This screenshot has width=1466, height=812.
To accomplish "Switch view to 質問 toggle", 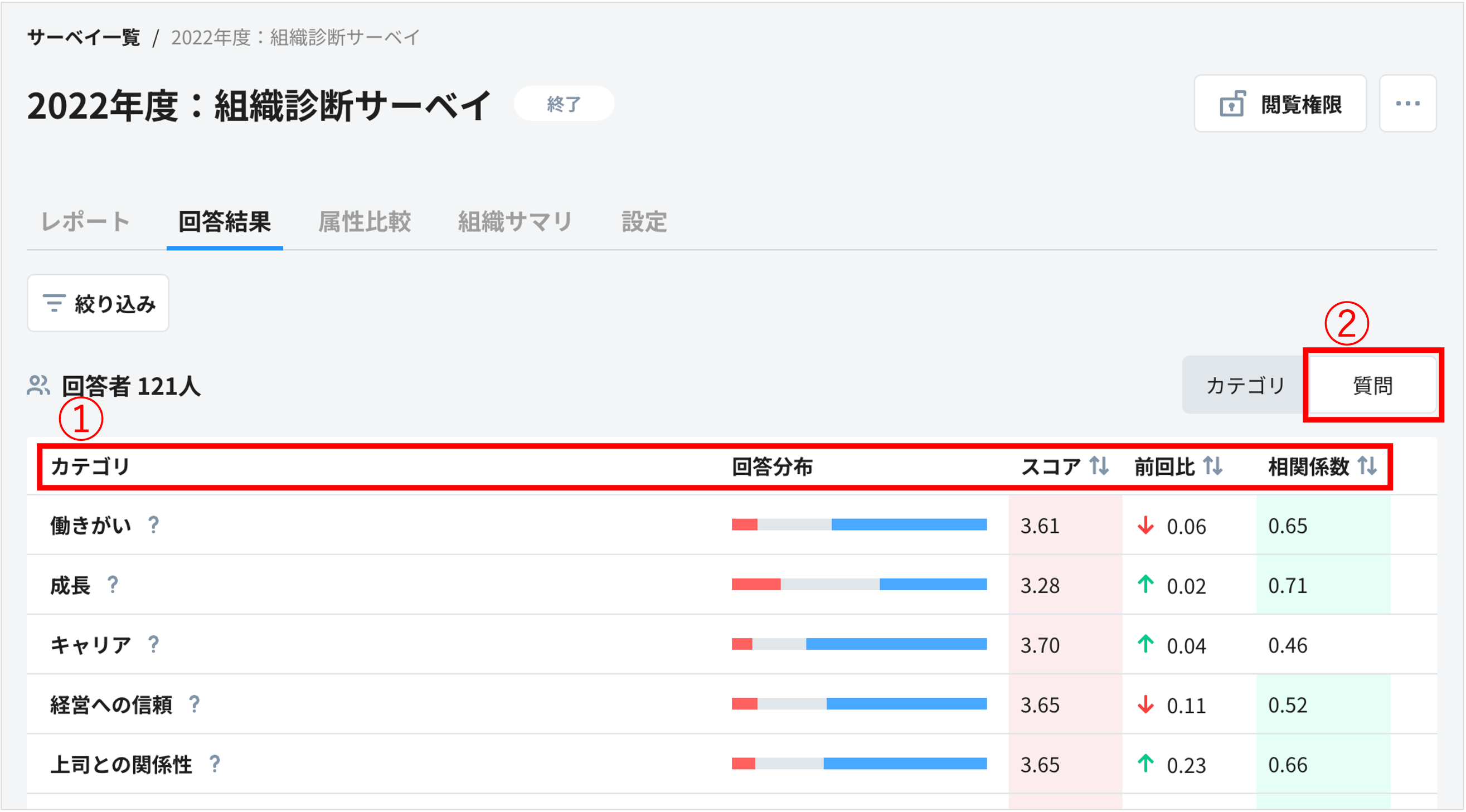I will (1372, 385).
